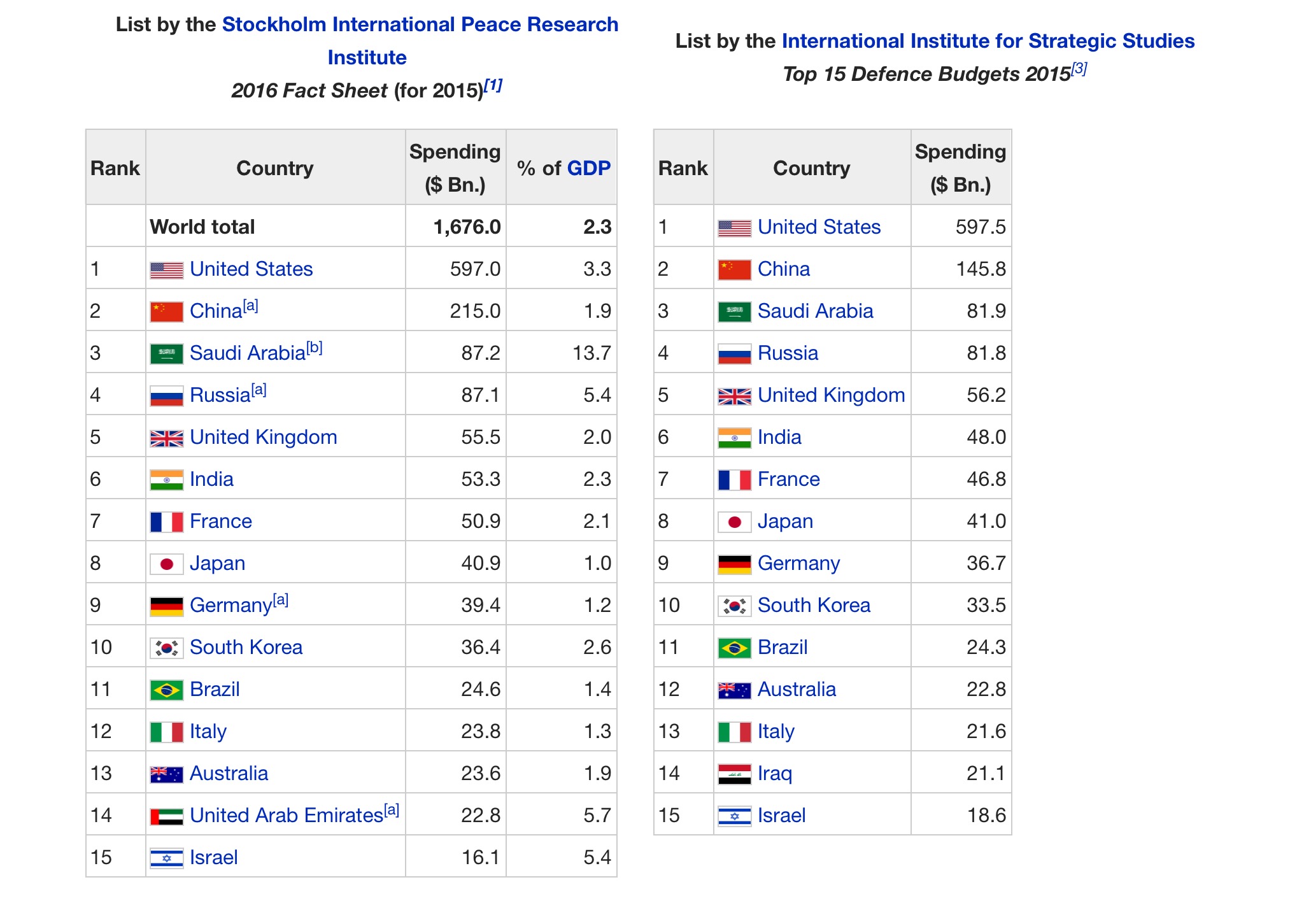Click China's flag icon in the IISS table
The image size is (1304, 924).
click(735, 270)
